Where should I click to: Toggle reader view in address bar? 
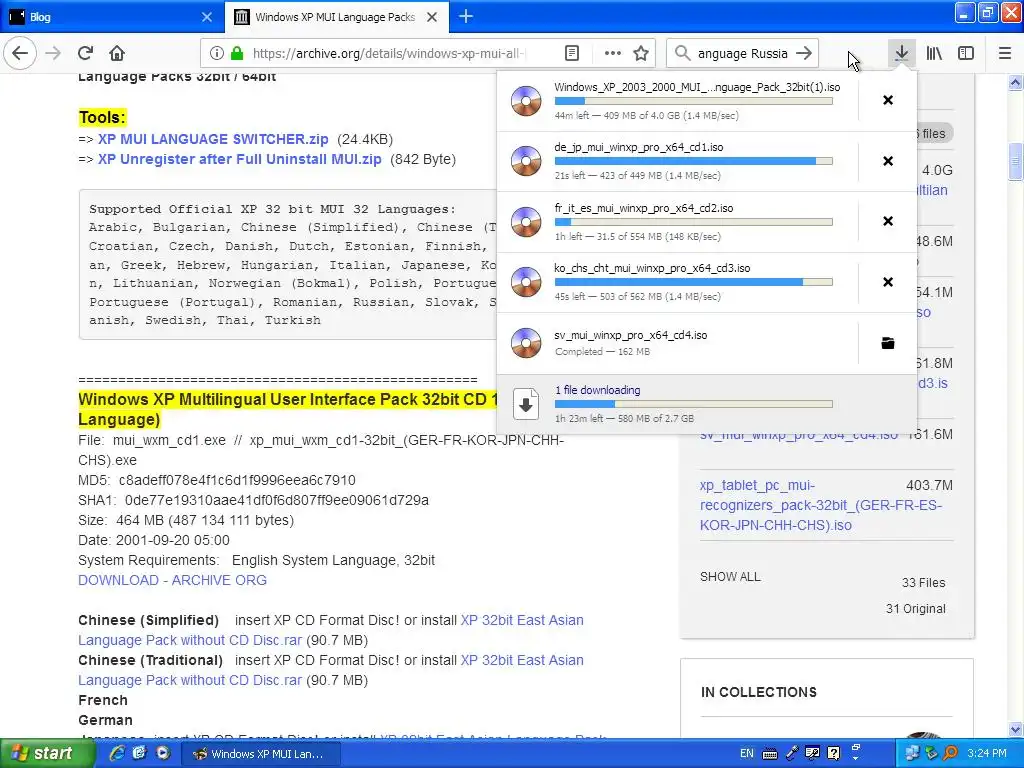(x=571, y=53)
